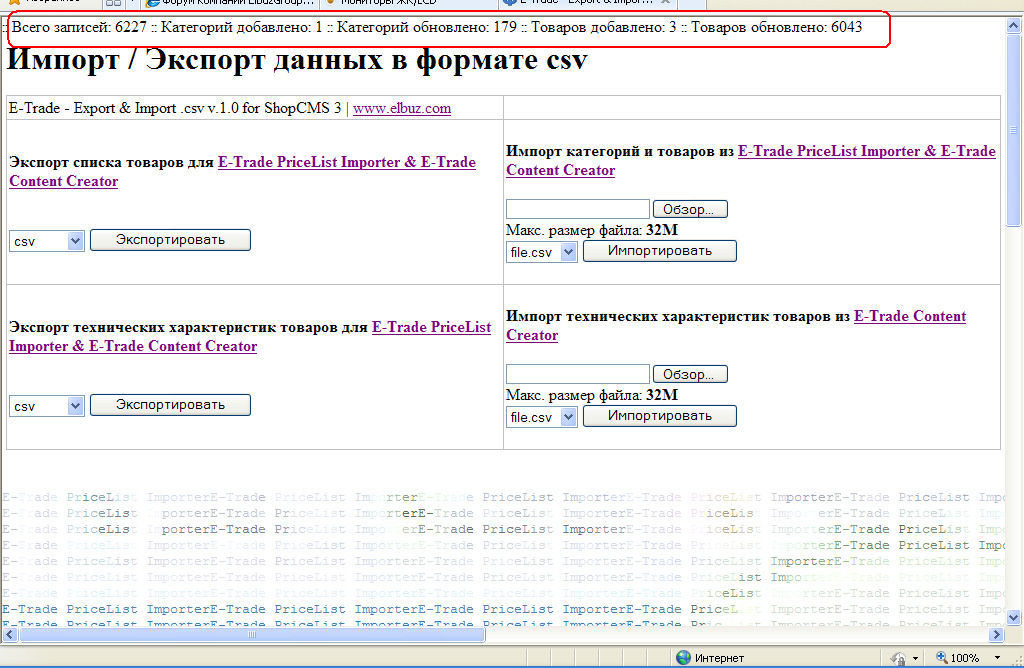Image resolution: width=1024 pixels, height=668 pixels.
Task: Click the horizontal scrollbar right arrow
Action: coord(997,634)
